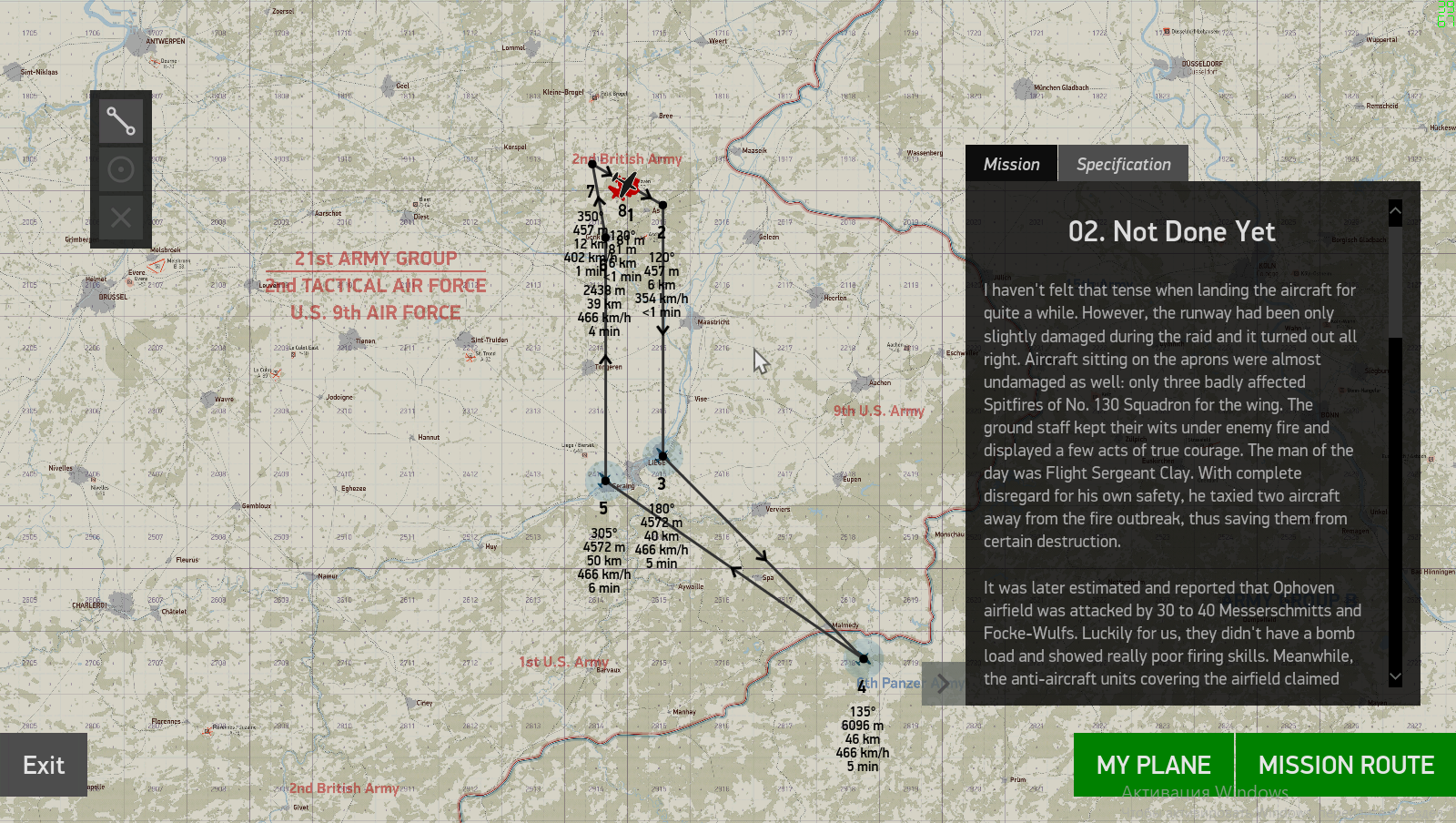The height and width of the screenshot is (823, 1456).
Task: Click the '02. Not Done Yet' title
Action: point(1172,232)
